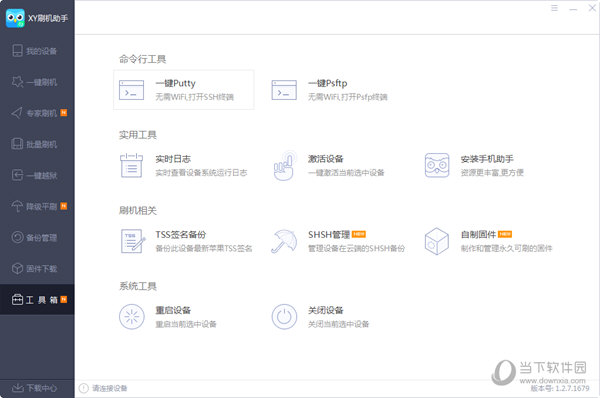The width and height of the screenshot is (600, 398).
Task: Click the 关闭设备 power icon
Action: coord(284,317)
